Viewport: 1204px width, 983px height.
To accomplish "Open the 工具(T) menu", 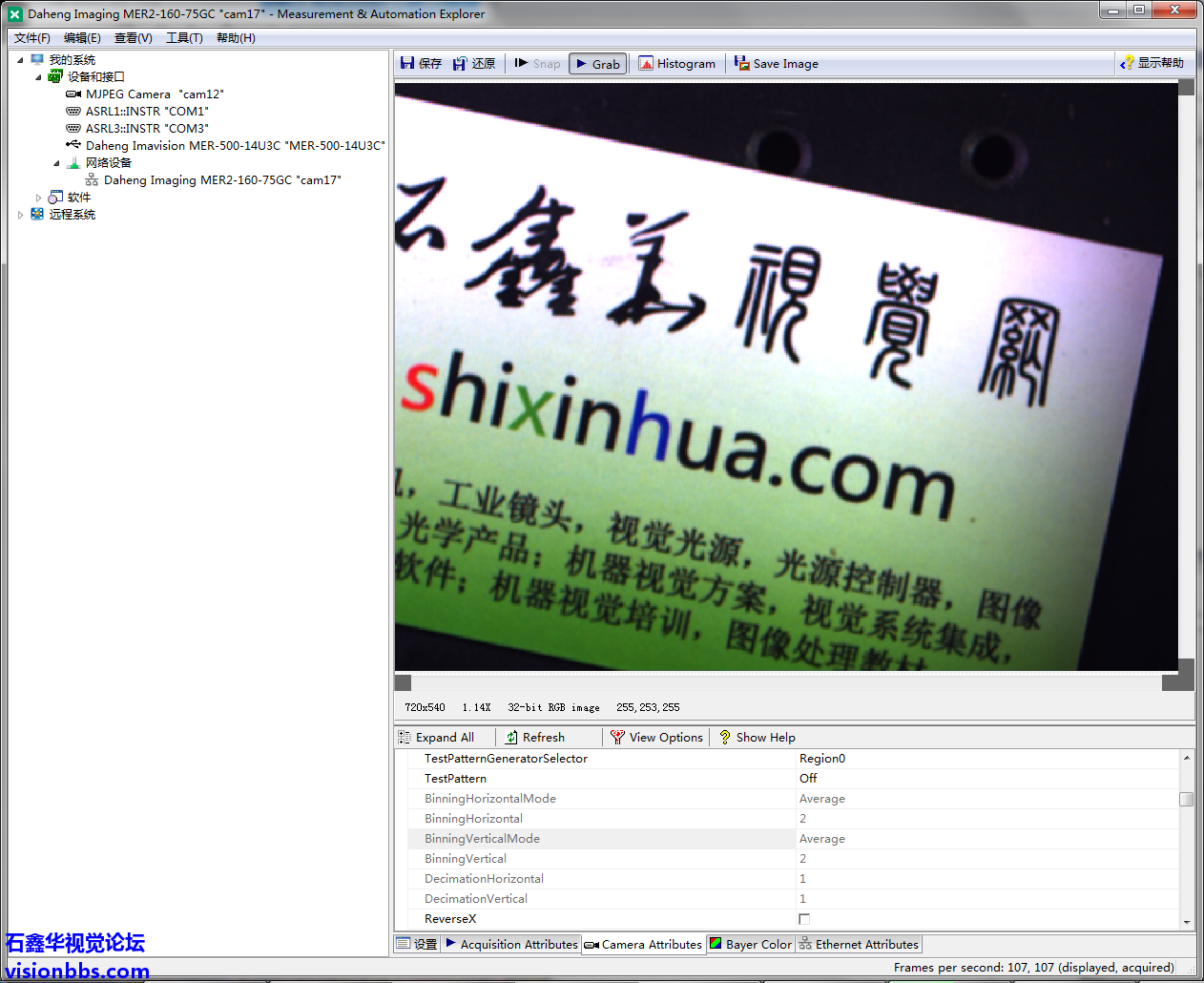I will coord(184,38).
